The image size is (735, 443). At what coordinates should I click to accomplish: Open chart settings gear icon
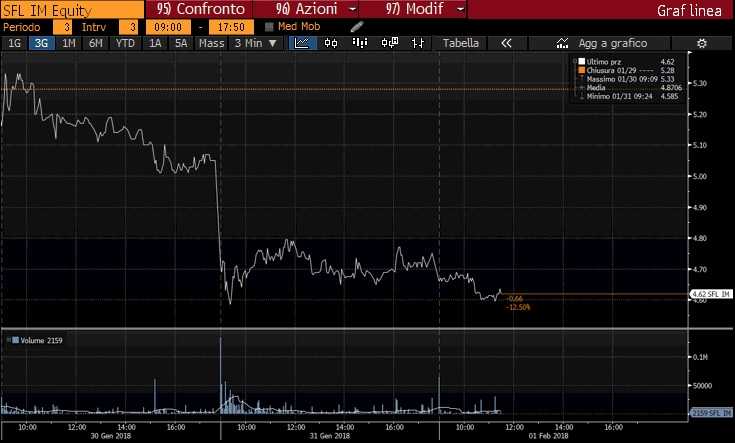(702, 43)
